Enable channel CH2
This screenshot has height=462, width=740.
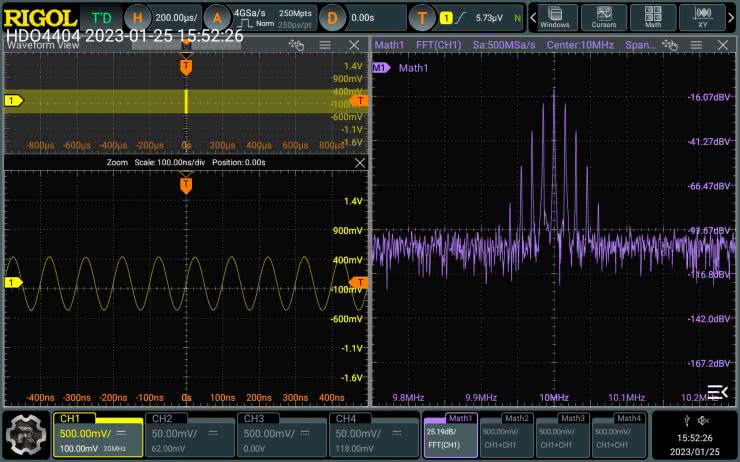pyautogui.click(x=190, y=434)
